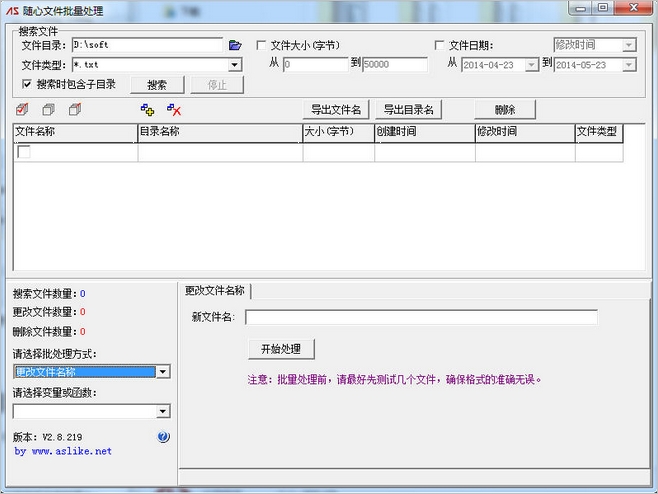The image size is (658, 494).
Task: Click the 开始处理 button
Action: (281, 349)
